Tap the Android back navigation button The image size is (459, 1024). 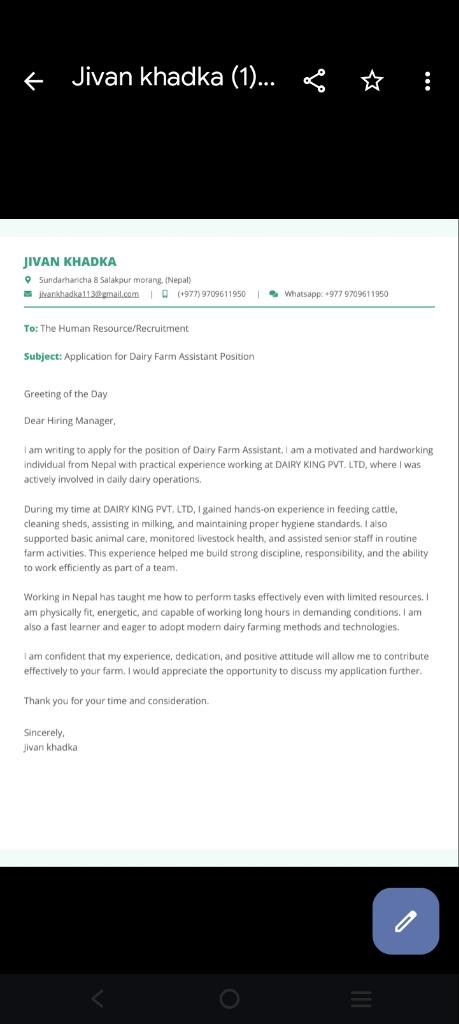[x=97, y=998]
